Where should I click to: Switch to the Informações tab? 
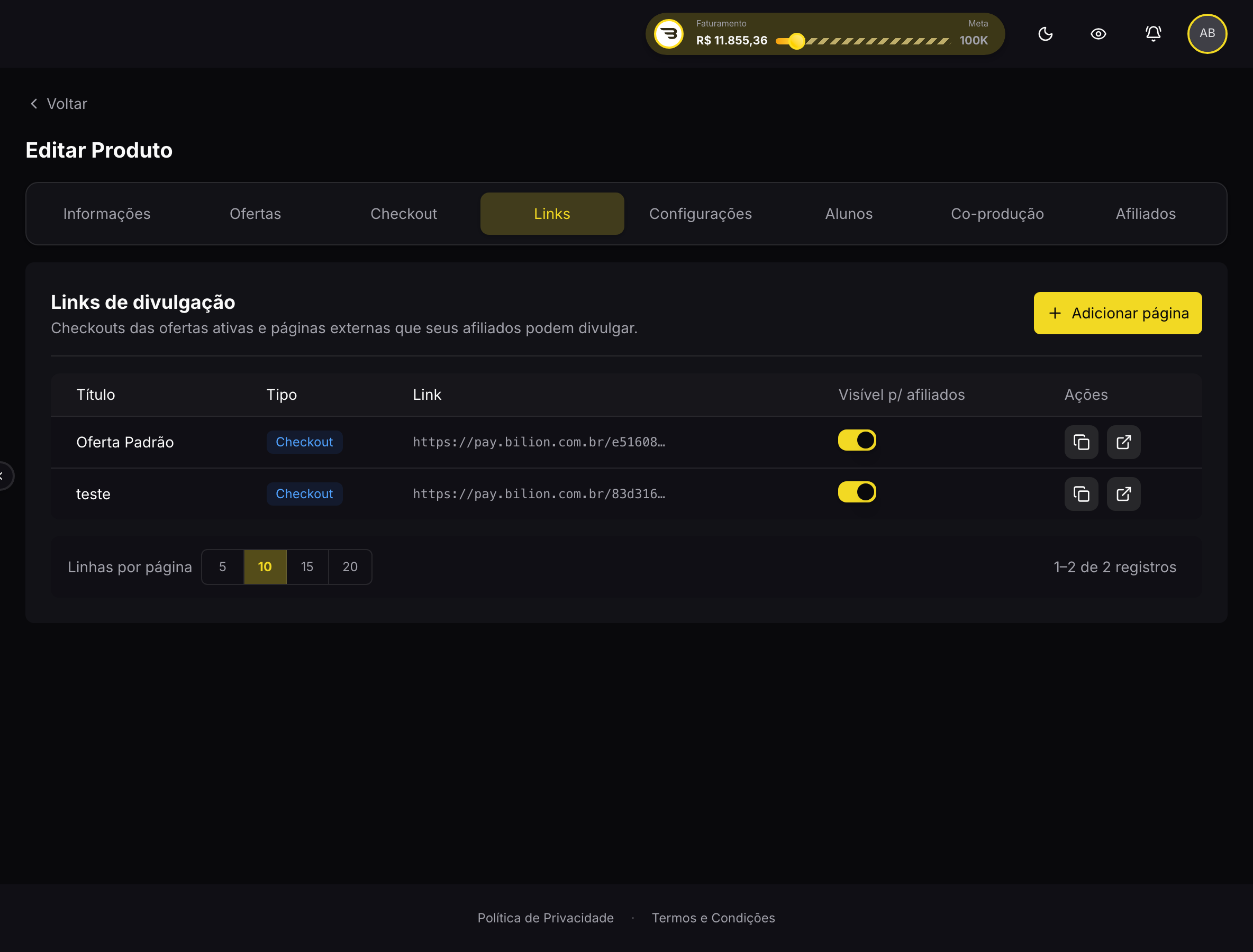coord(107,214)
